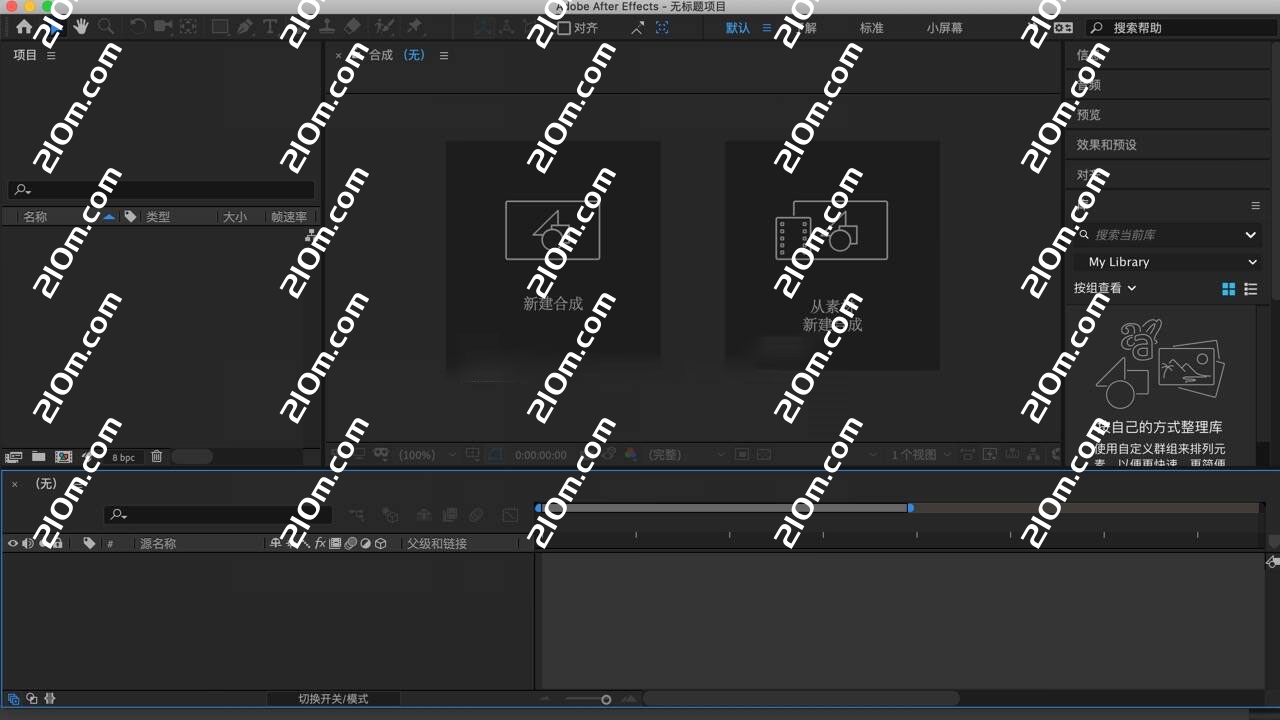Select the Roto Brush tool
The image size is (1280, 720).
[385, 27]
